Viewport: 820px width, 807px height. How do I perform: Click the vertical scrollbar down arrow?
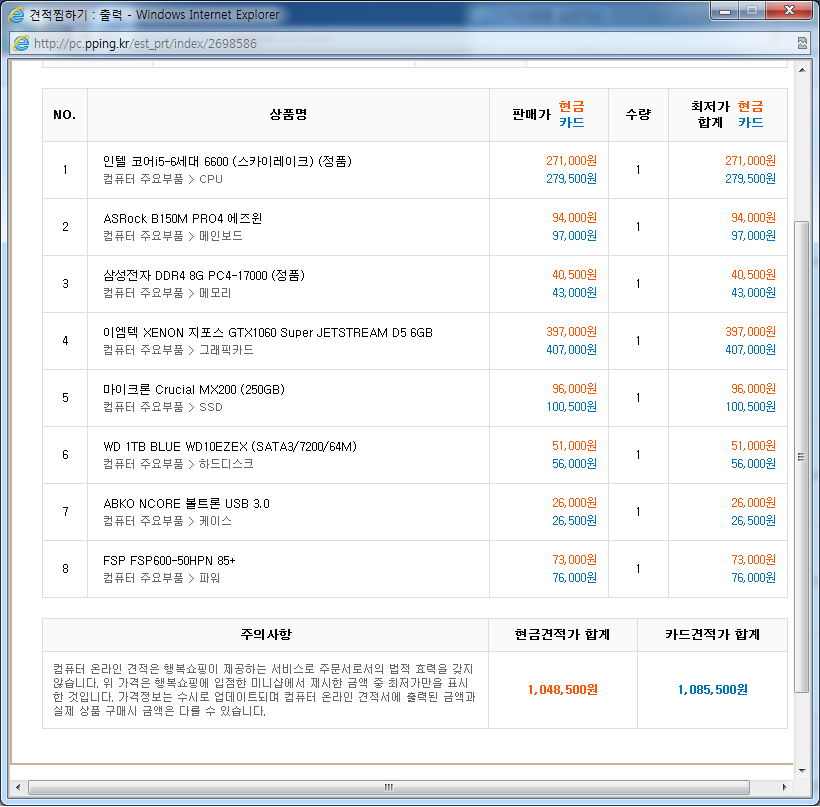click(x=802, y=770)
